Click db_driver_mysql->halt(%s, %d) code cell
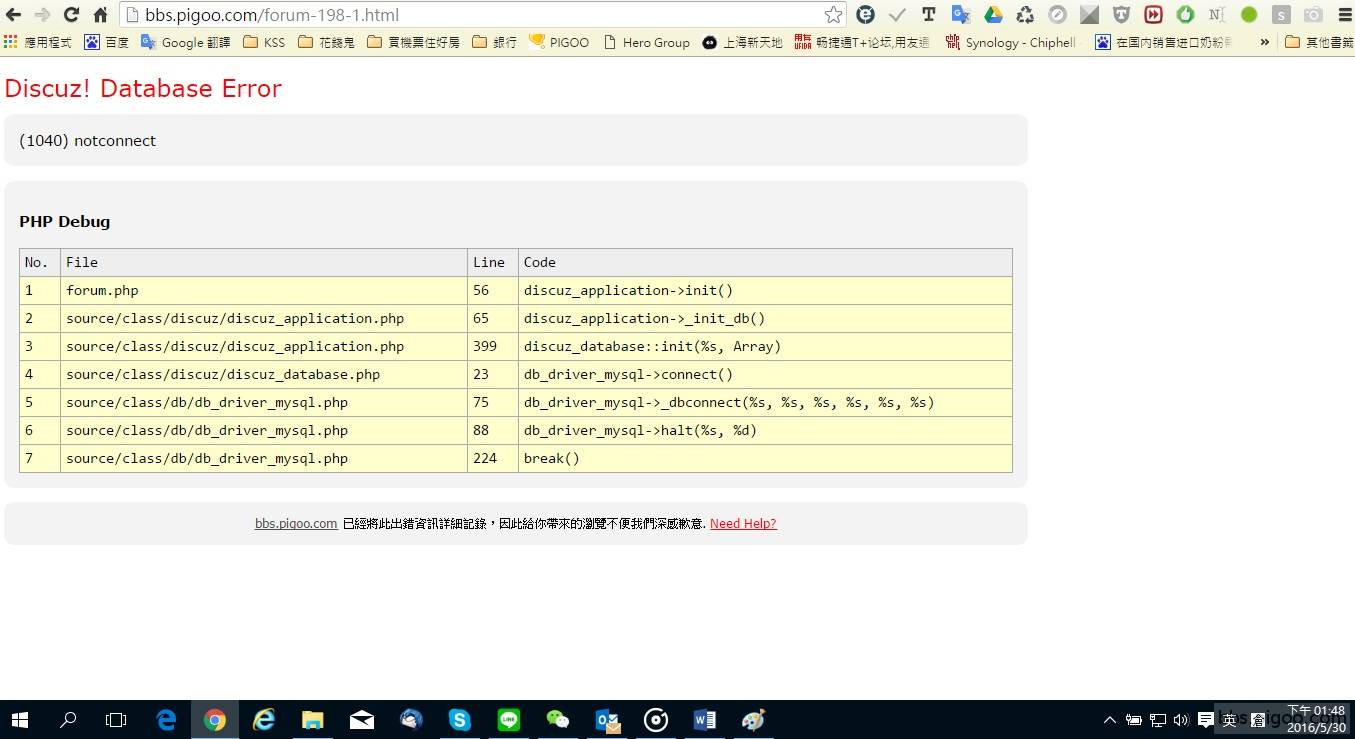The image size is (1355, 739). tap(765, 430)
